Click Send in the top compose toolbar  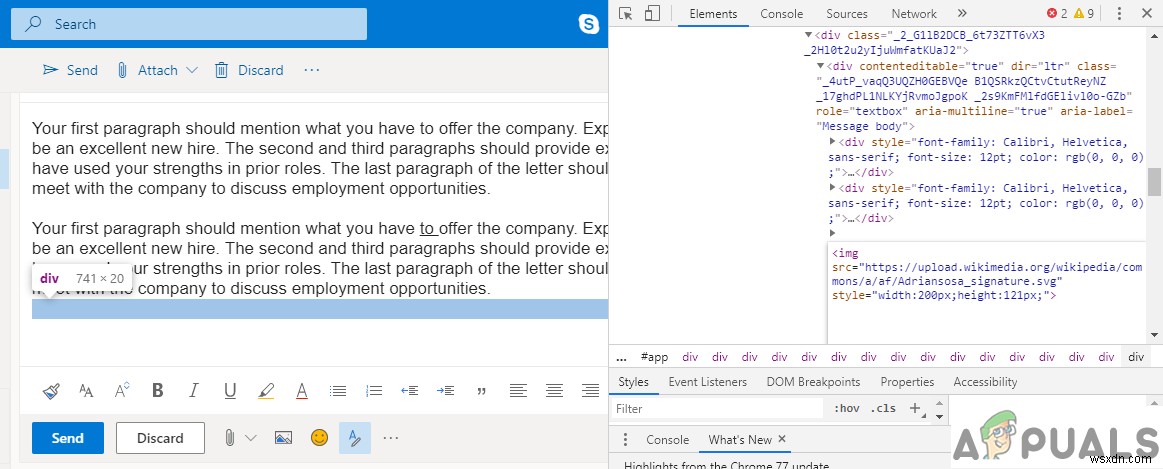point(70,70)
